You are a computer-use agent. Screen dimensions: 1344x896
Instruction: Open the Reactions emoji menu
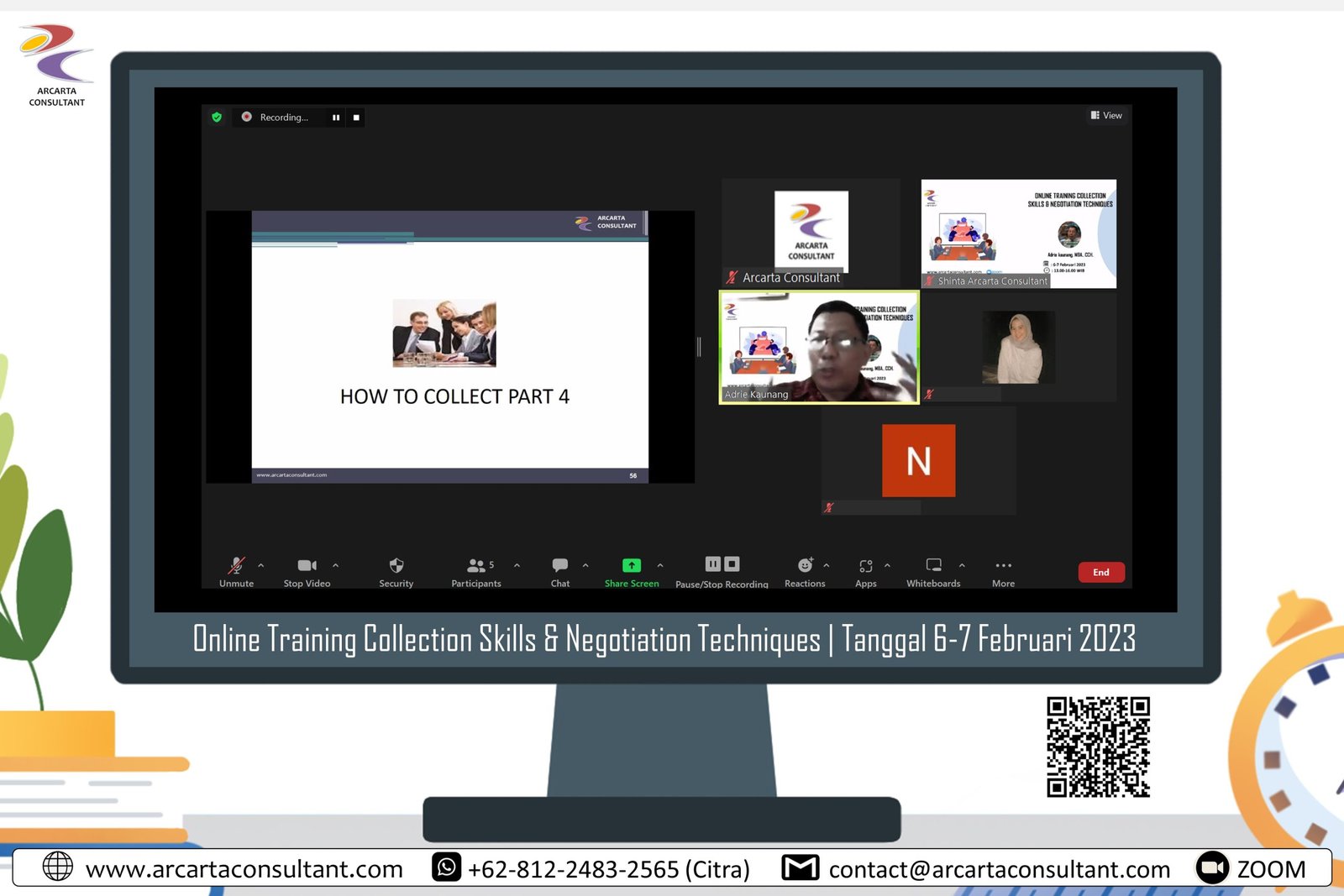[x=805, y=566]
